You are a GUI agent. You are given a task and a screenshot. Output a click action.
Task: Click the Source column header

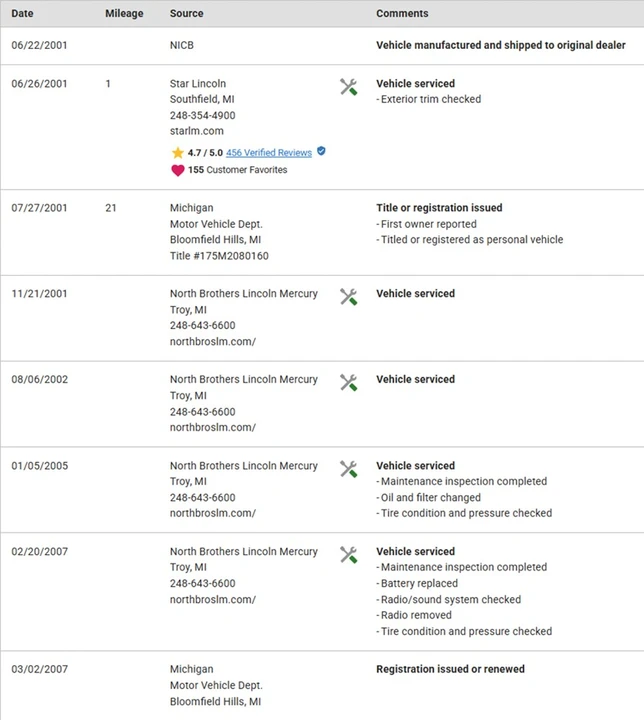pyautogui.click(x=186, y=13)
